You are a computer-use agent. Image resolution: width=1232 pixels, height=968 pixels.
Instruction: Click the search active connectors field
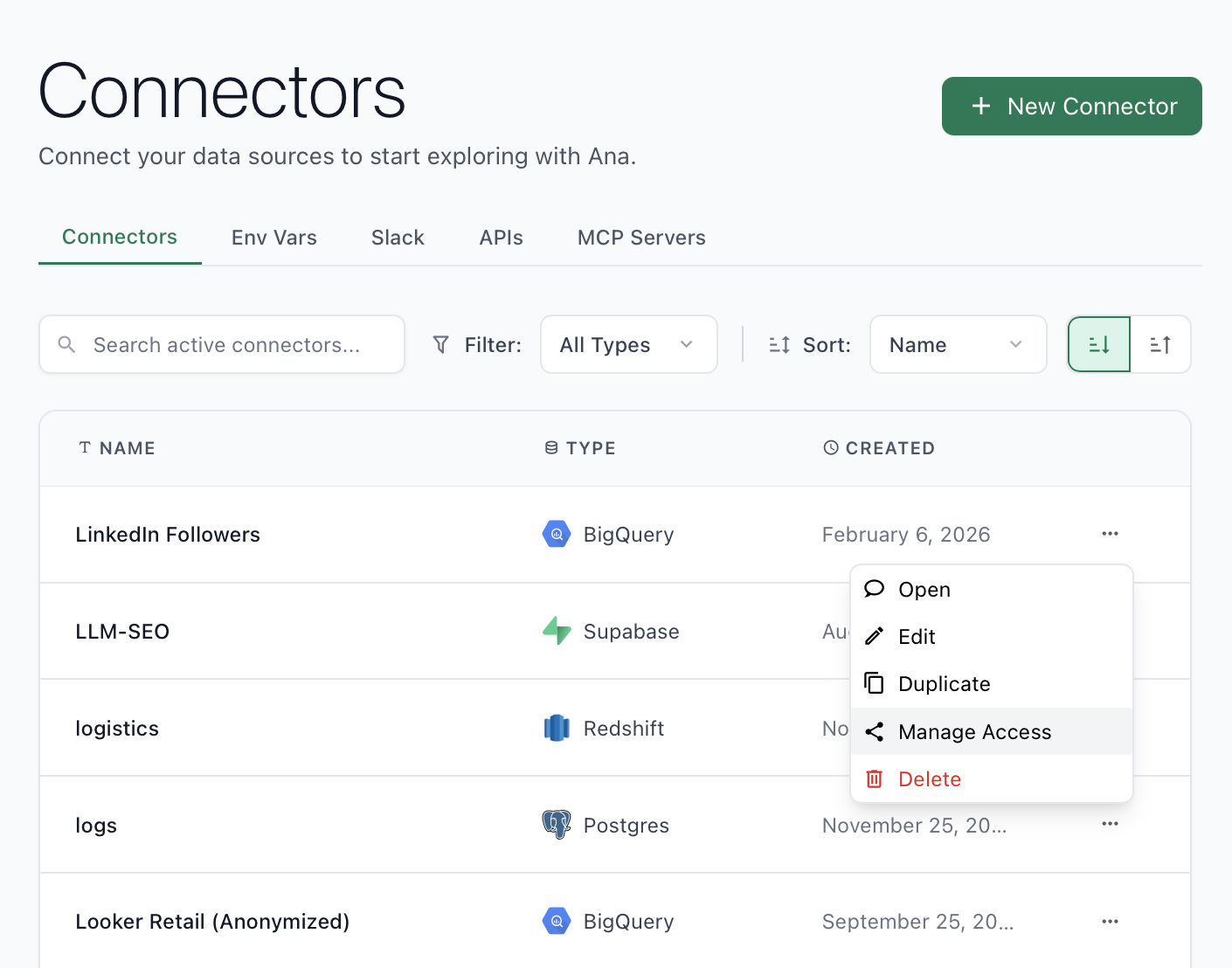tap(221, 344)
